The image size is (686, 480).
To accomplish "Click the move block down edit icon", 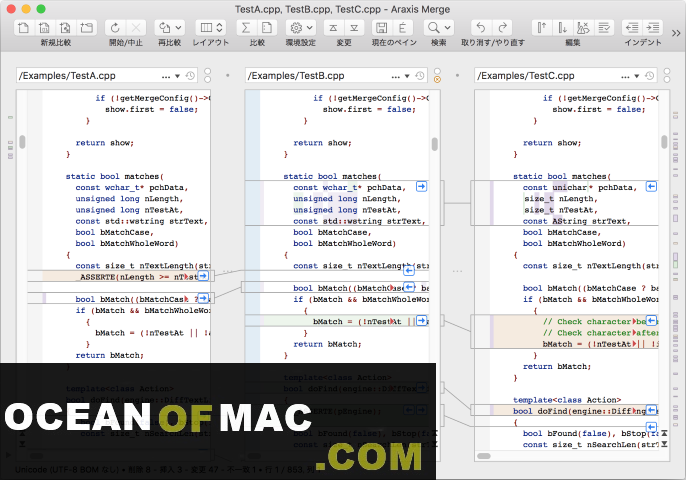I will [x=562, y=28].
